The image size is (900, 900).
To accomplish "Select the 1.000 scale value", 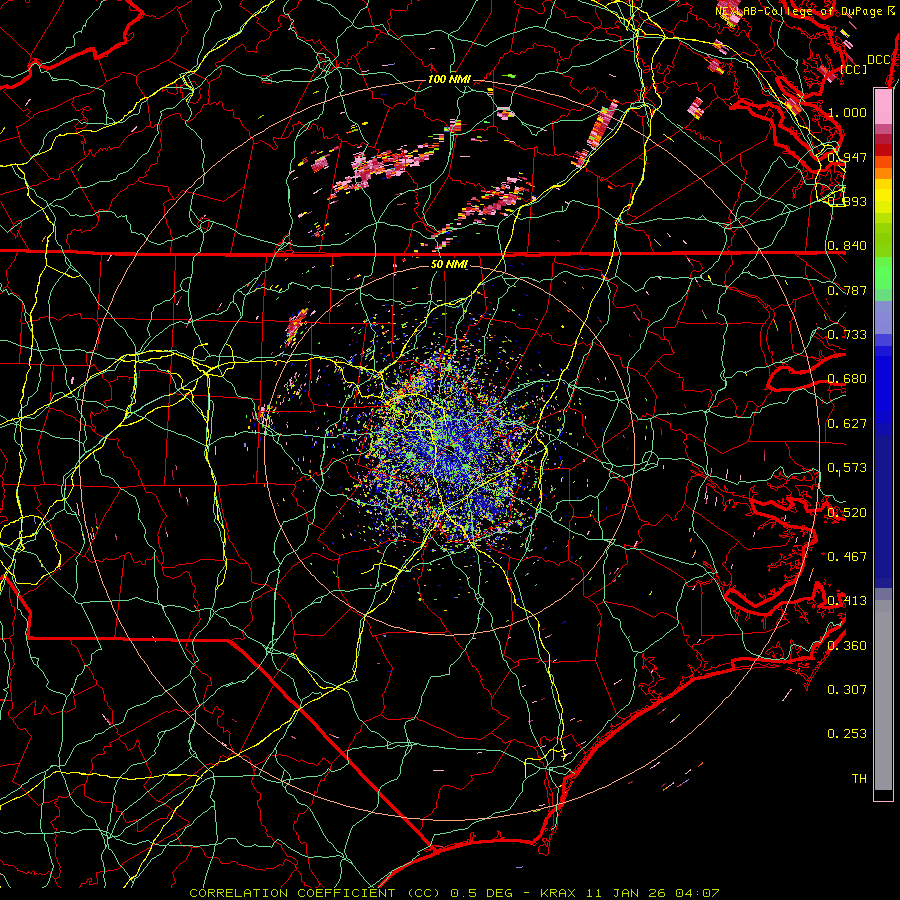I will [x=847, y=112].
